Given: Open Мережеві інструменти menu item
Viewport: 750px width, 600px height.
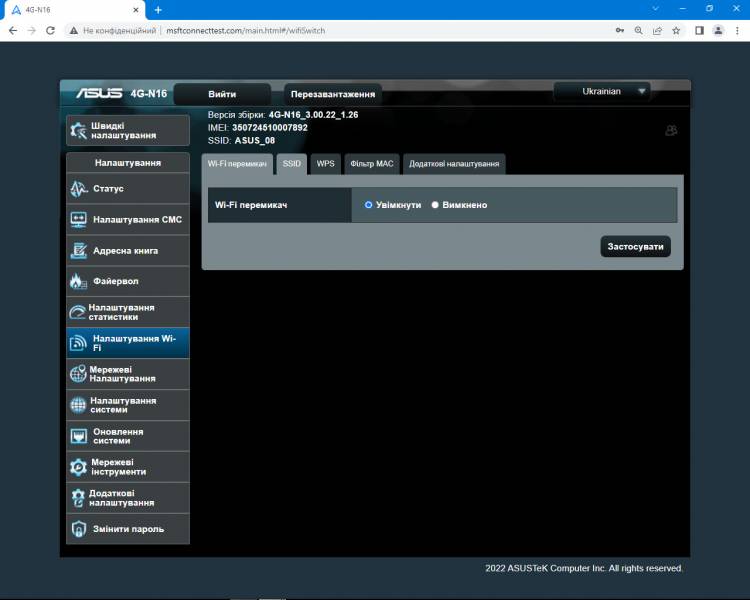Looking at the screenshot, I should coord(128,467).
